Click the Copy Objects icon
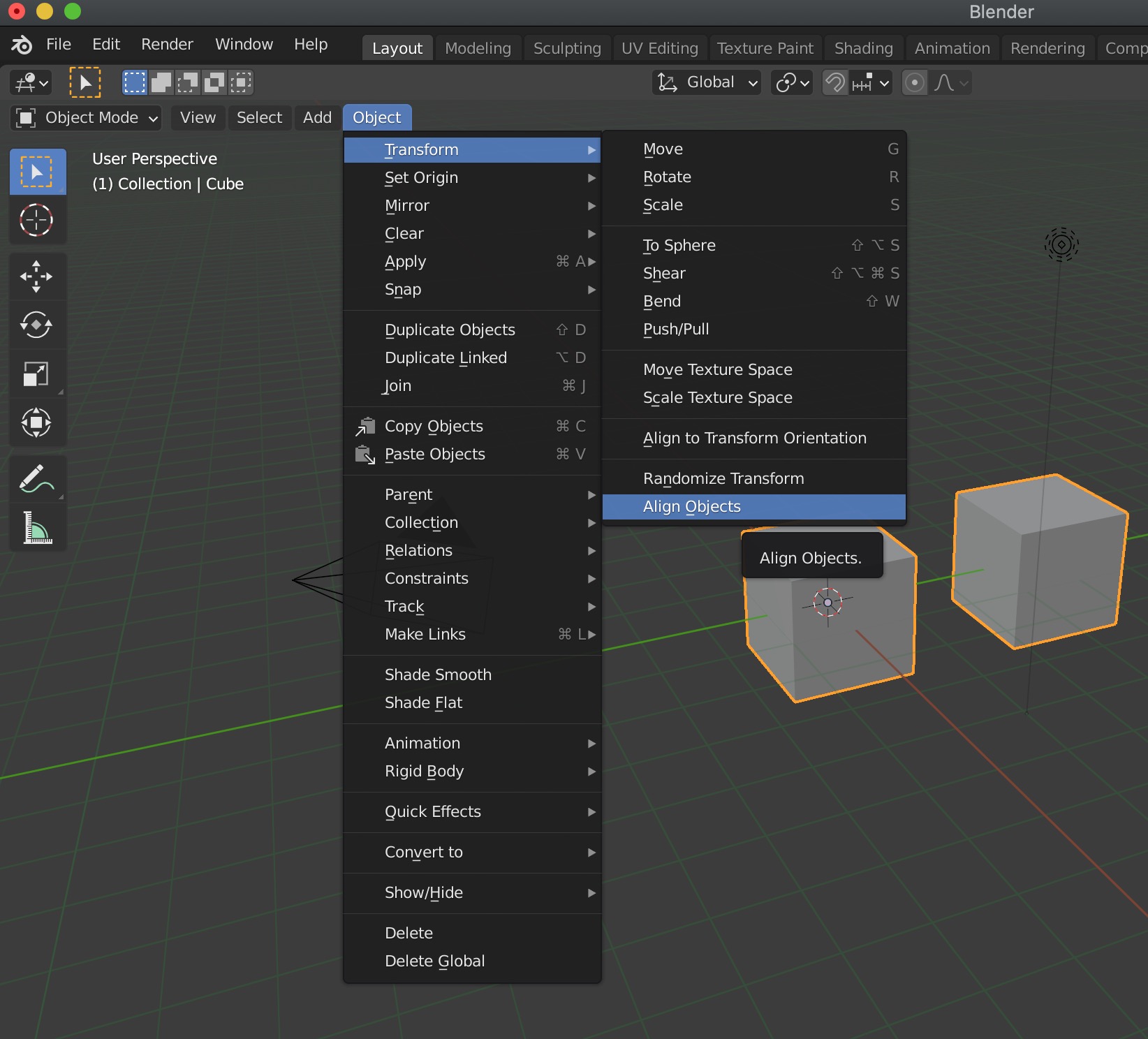Image resolution: width=1148 pixels, height=1039 pixels. tap(365, 426)
